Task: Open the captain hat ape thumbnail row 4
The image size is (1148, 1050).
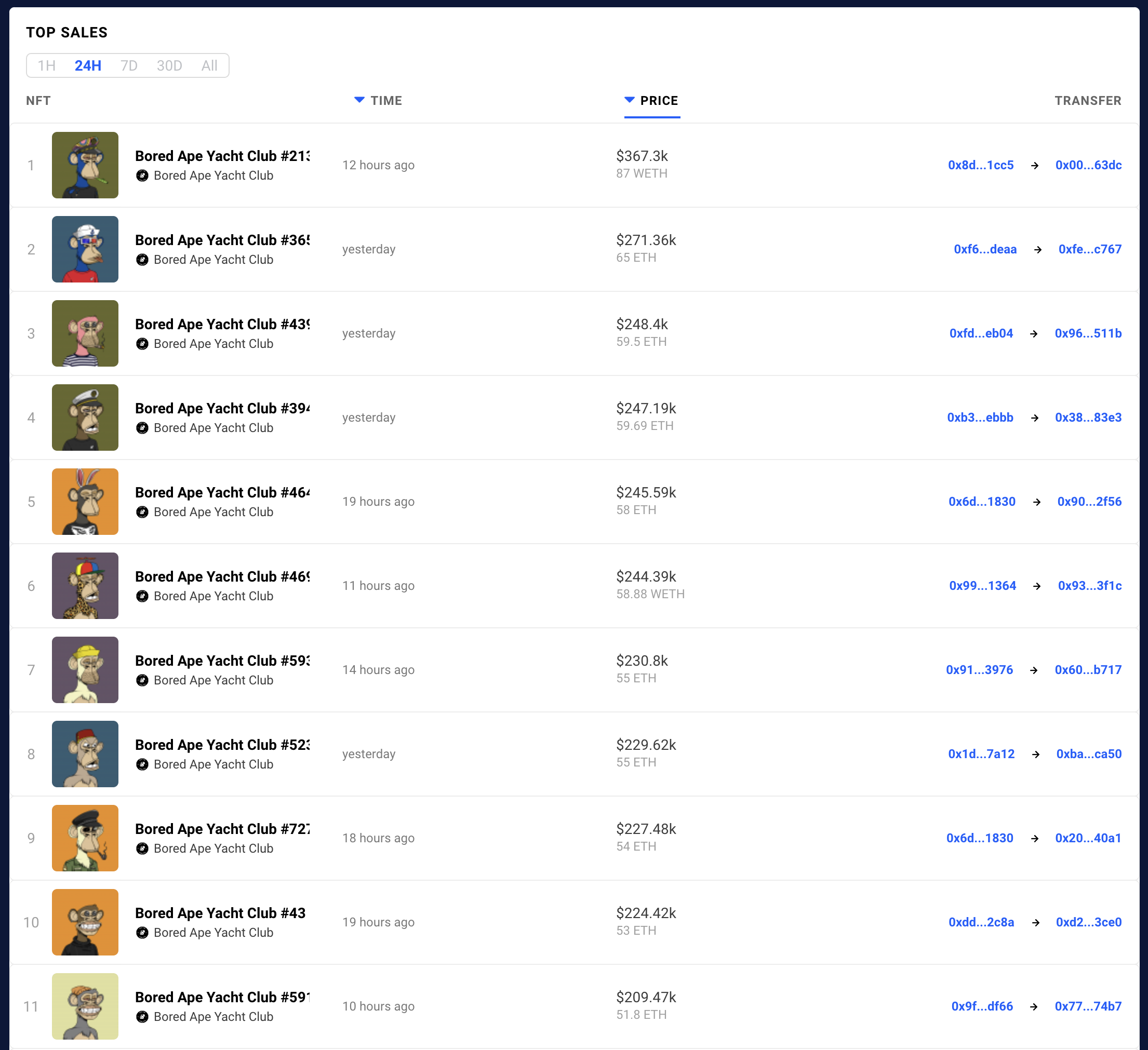Action: [x=85, y=418]
